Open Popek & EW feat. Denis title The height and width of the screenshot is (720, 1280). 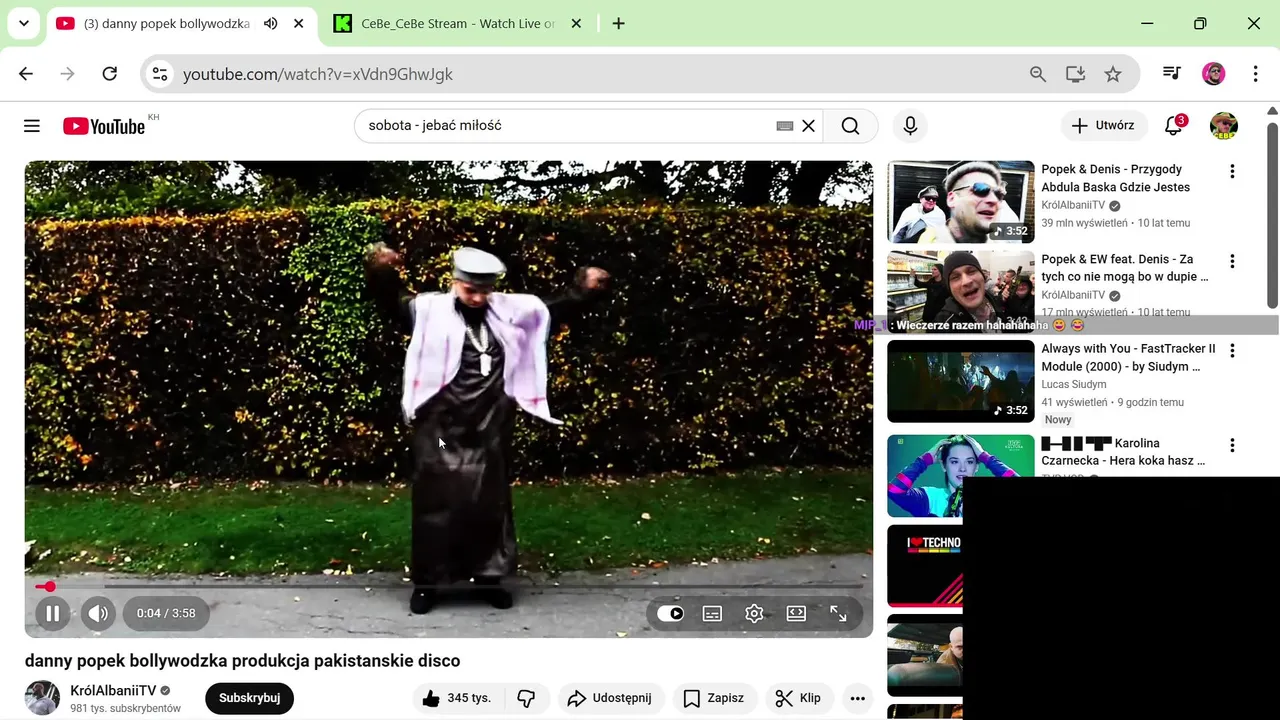(1125, 268)
